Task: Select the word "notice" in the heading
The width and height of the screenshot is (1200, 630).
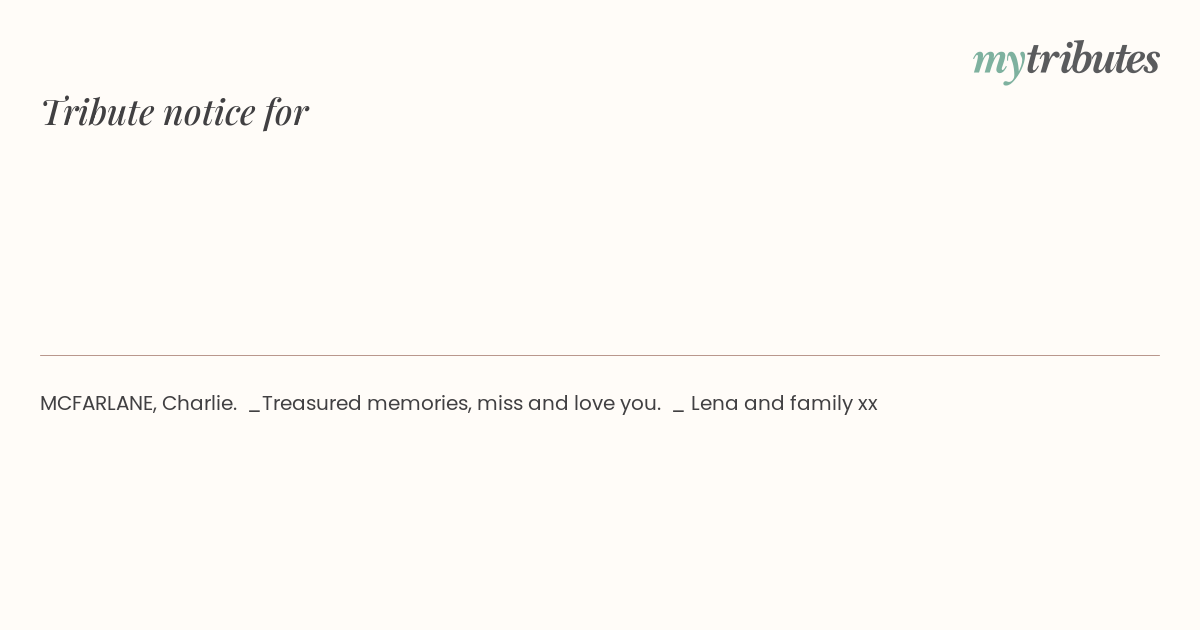Action: pos(209,112)
